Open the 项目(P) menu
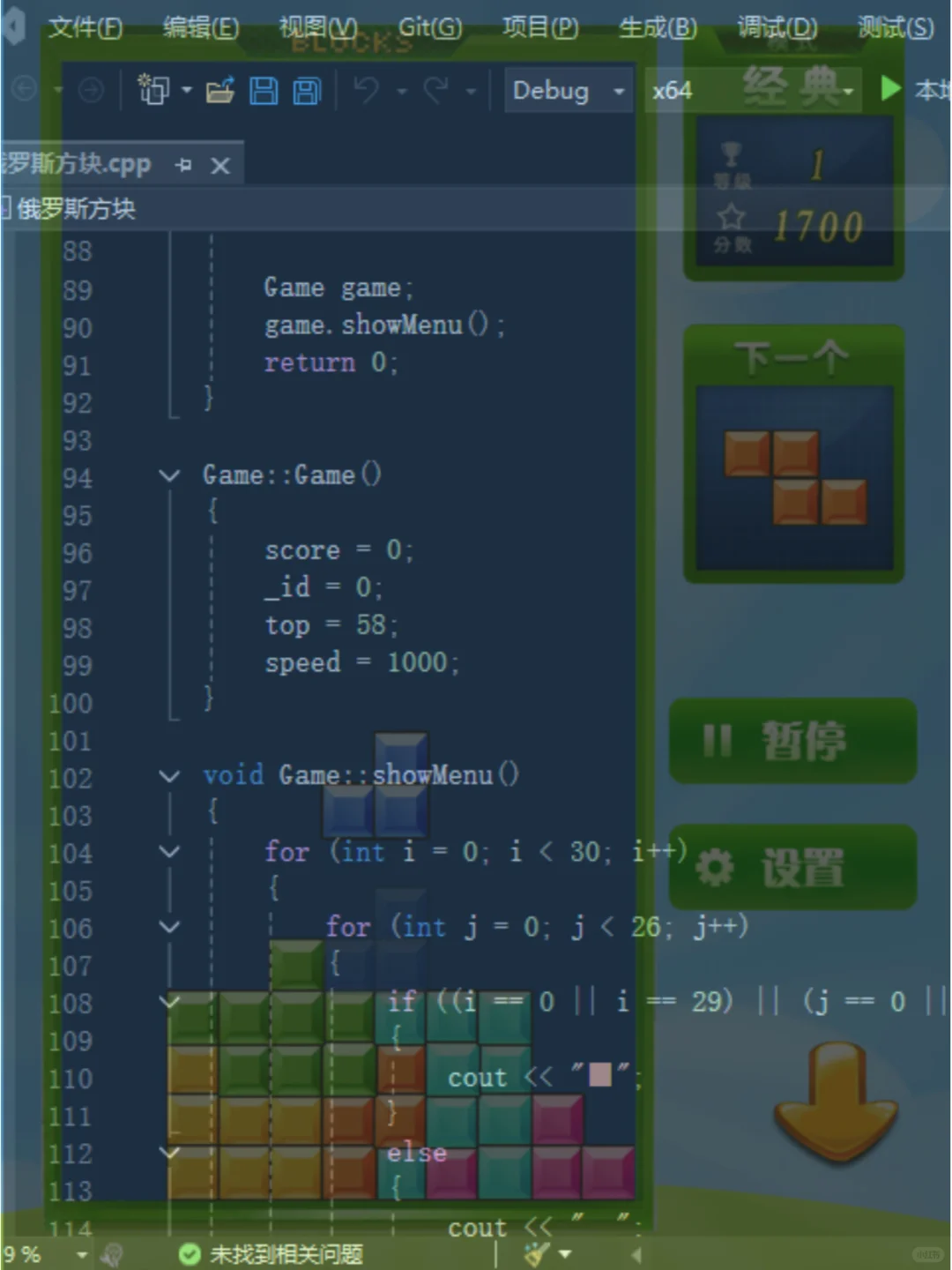 [540, 28]
